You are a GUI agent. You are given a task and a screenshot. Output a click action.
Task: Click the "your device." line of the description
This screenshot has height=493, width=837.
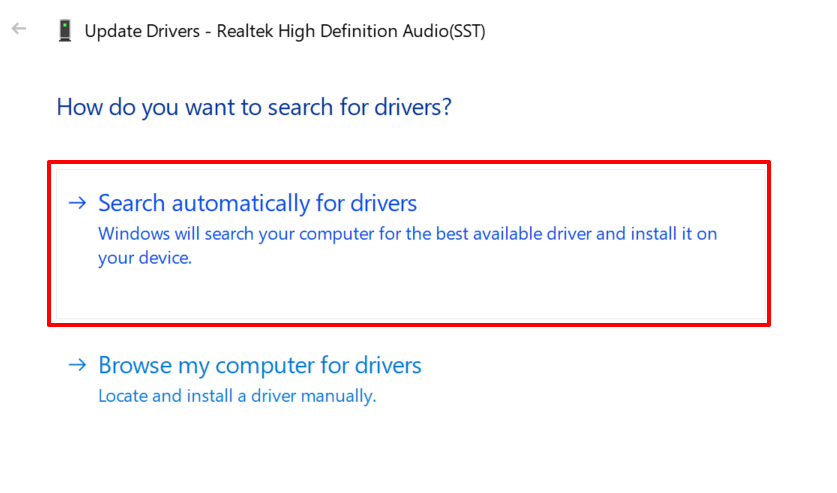click(x=144, y=258)
